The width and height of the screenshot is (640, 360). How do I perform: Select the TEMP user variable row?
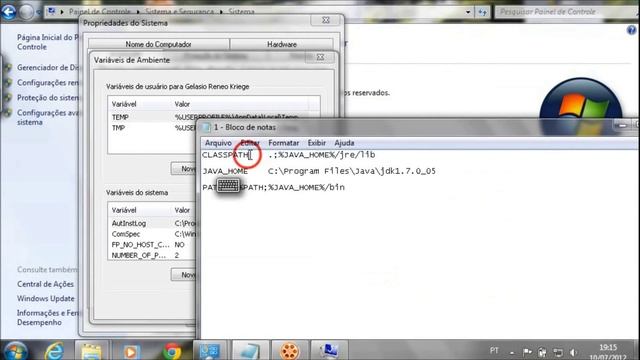(153, 117)
